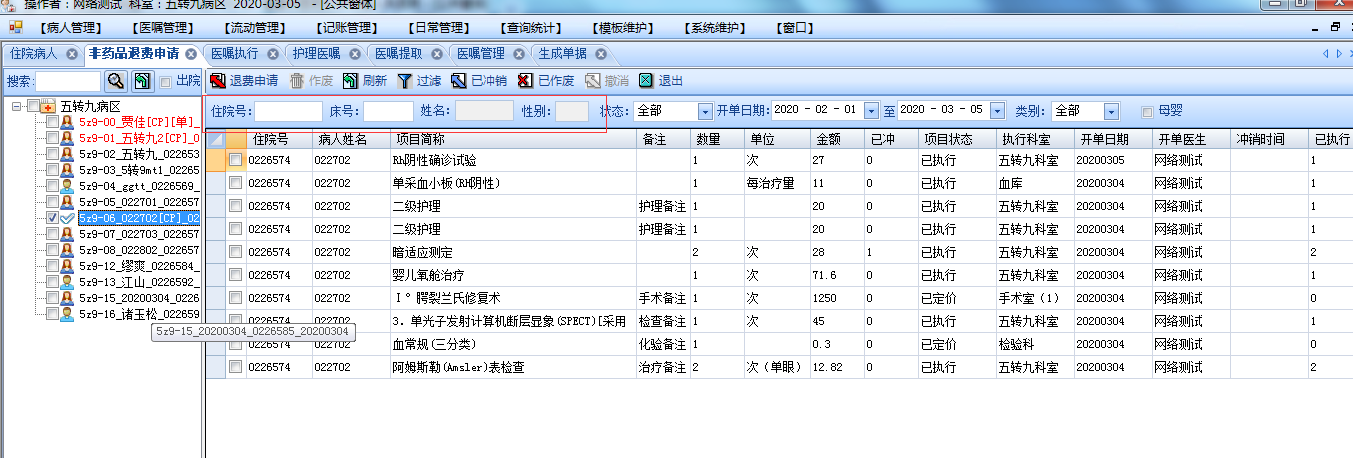Open the 类别 dropdown arrow
Screen dimensions: 1353x458
tap(1112, 111)
